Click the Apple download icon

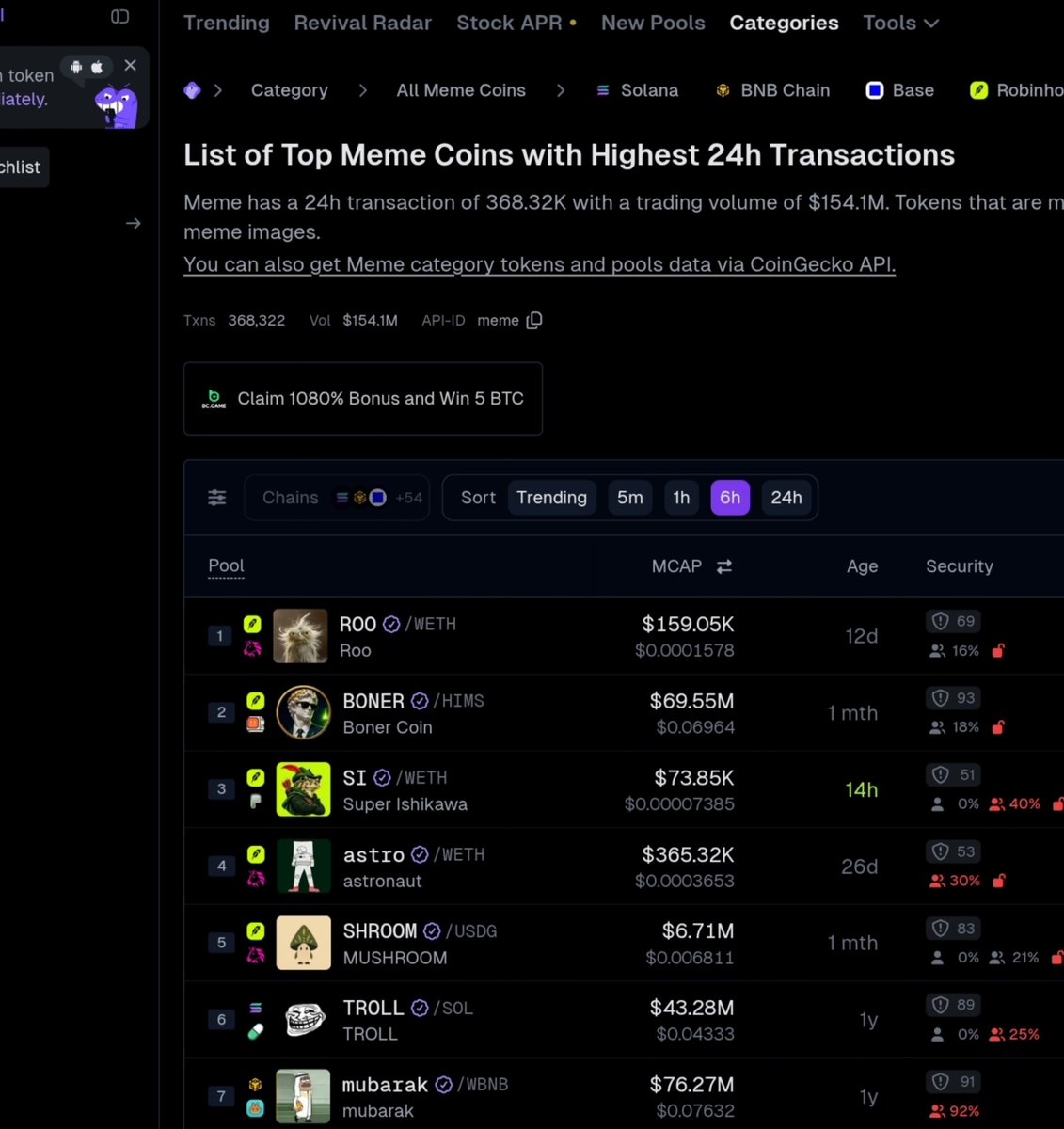[x=97, y=67]
